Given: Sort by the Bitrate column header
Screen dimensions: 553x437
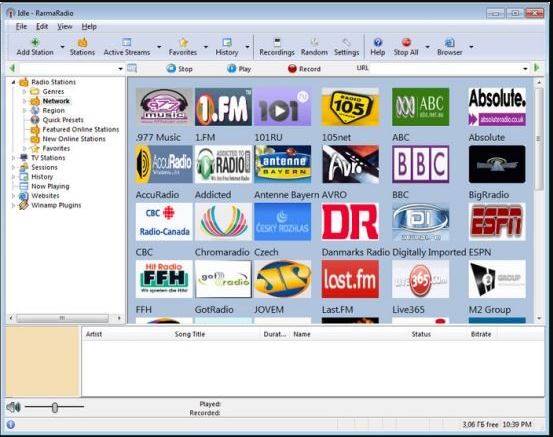Looking at the screenshot, I should pyautogui.click(x=481, y=334).
